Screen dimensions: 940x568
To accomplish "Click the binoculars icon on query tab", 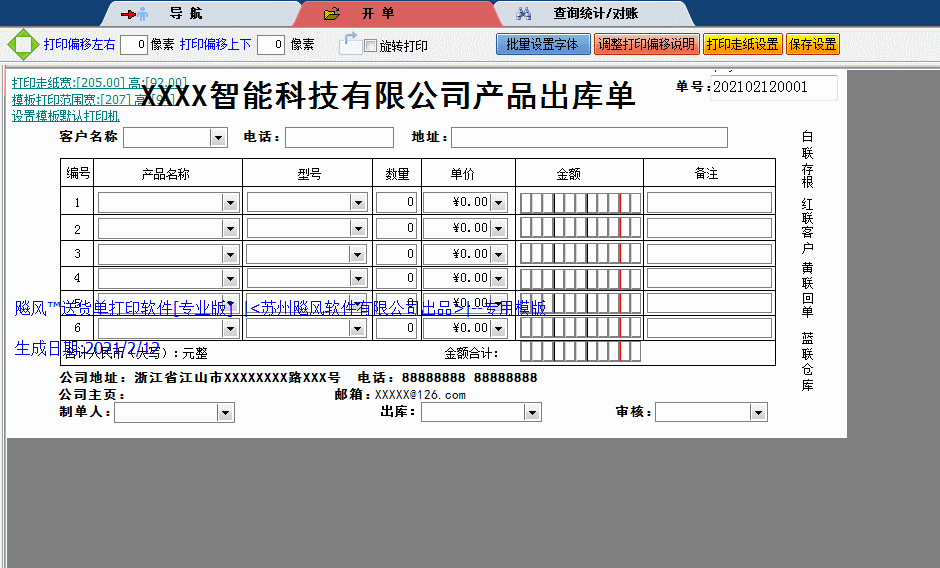I will click(x=523, y=13).
